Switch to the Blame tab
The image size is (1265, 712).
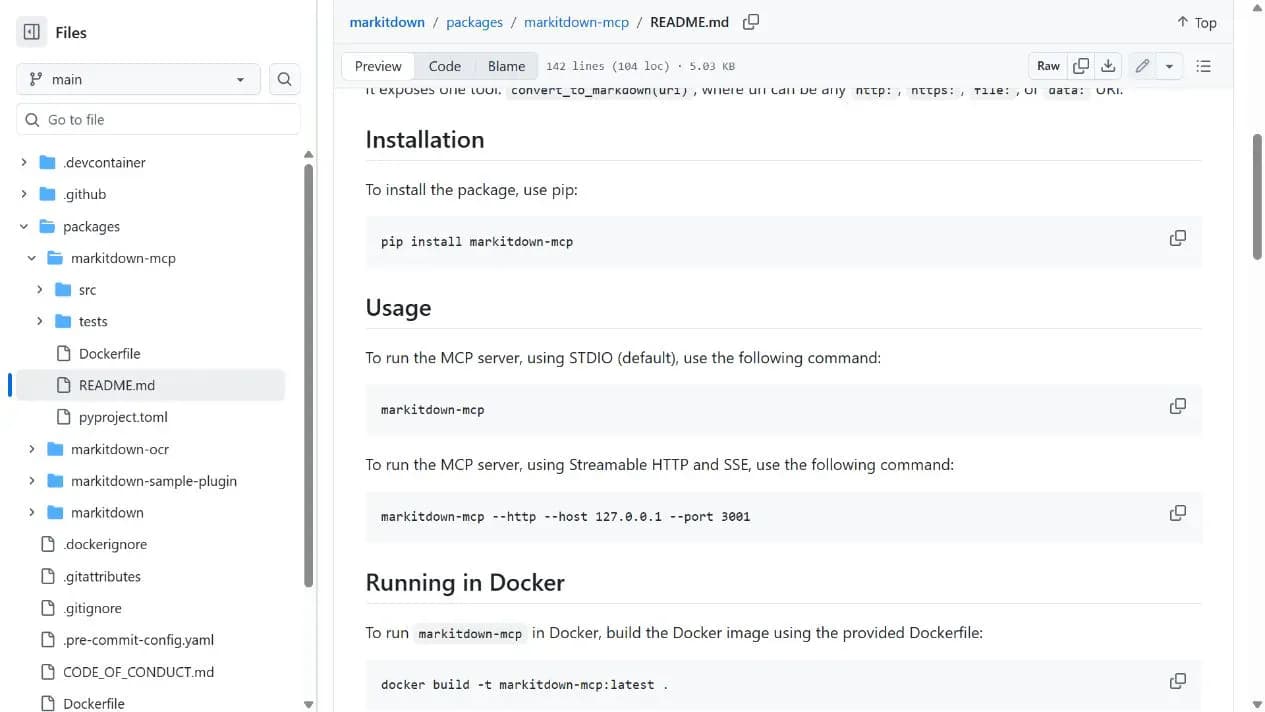click(x=506, y=66)
